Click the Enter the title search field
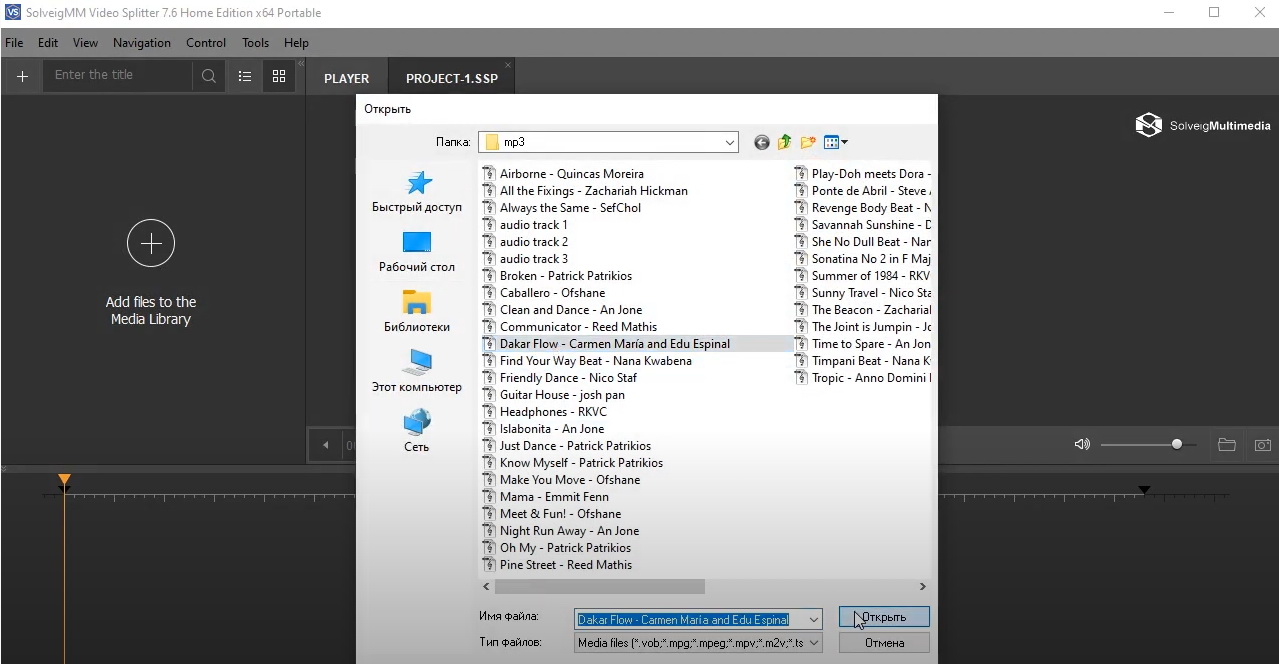The height and width of the screenshot is (664, 1279). tap(118, 76)
